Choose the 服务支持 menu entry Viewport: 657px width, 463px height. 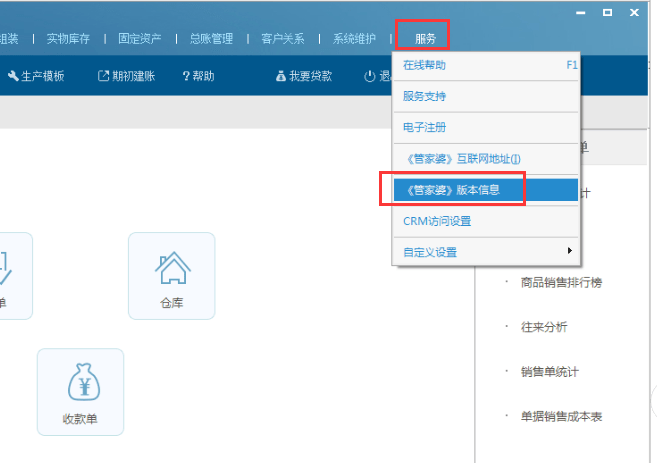point(486,96)
